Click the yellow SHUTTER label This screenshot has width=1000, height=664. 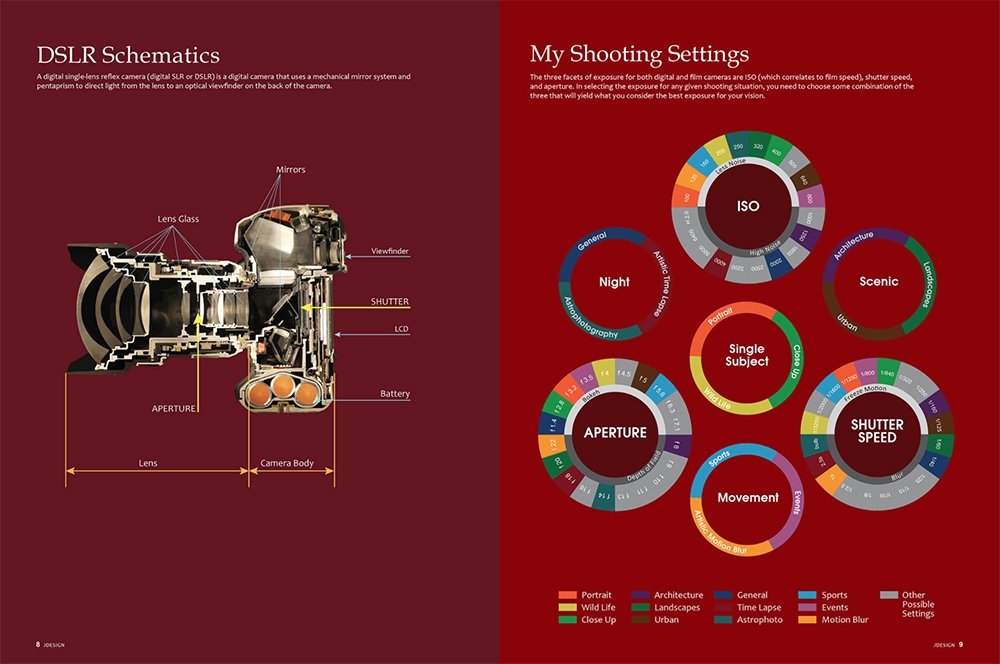pyautogui.click(x=390, y=301)
